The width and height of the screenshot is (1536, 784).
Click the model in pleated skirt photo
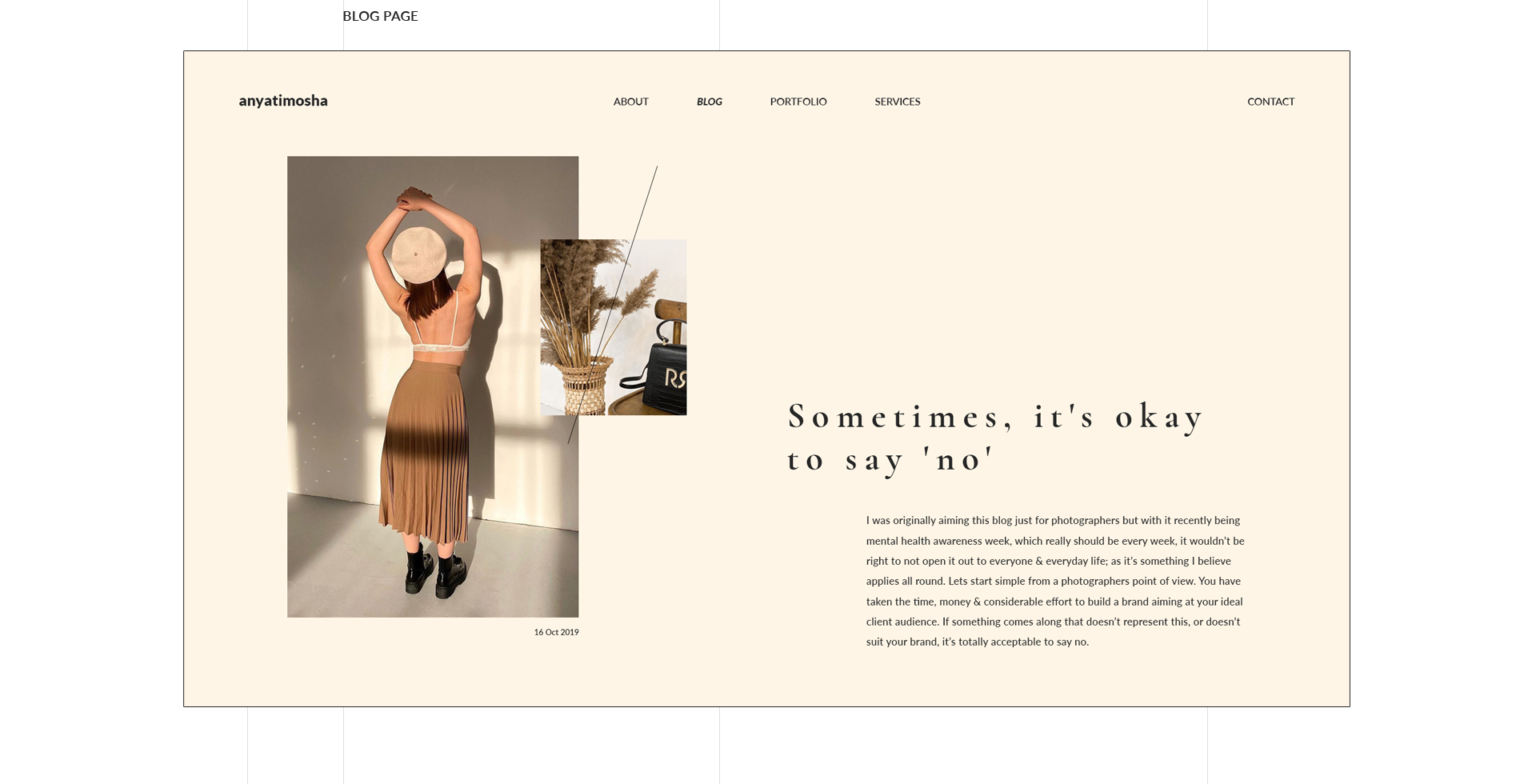(x=432, y=384)
